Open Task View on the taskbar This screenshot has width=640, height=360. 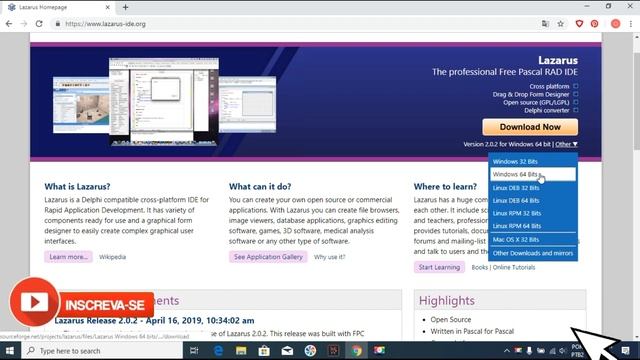pos(194,351)
